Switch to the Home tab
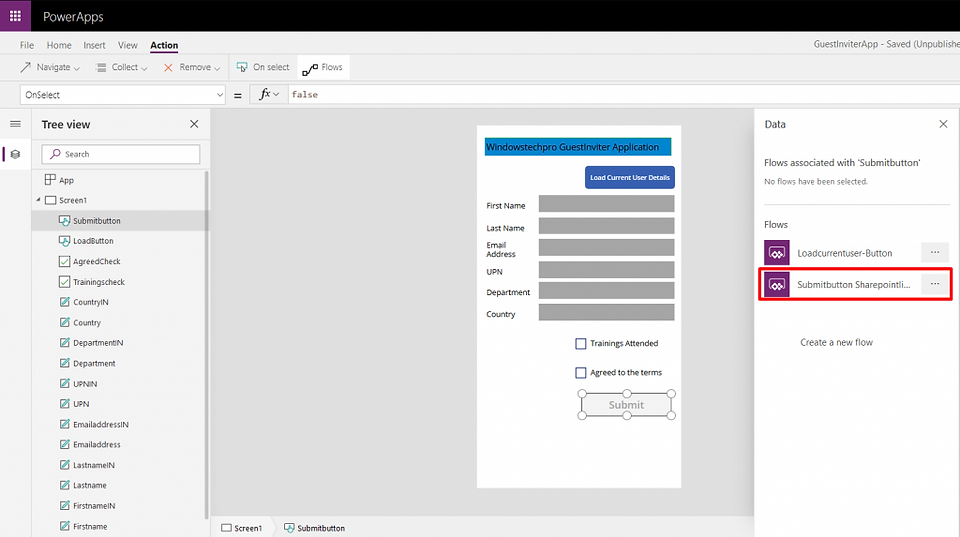This screenshot has height=537, width=960. (x=59, y=45)
